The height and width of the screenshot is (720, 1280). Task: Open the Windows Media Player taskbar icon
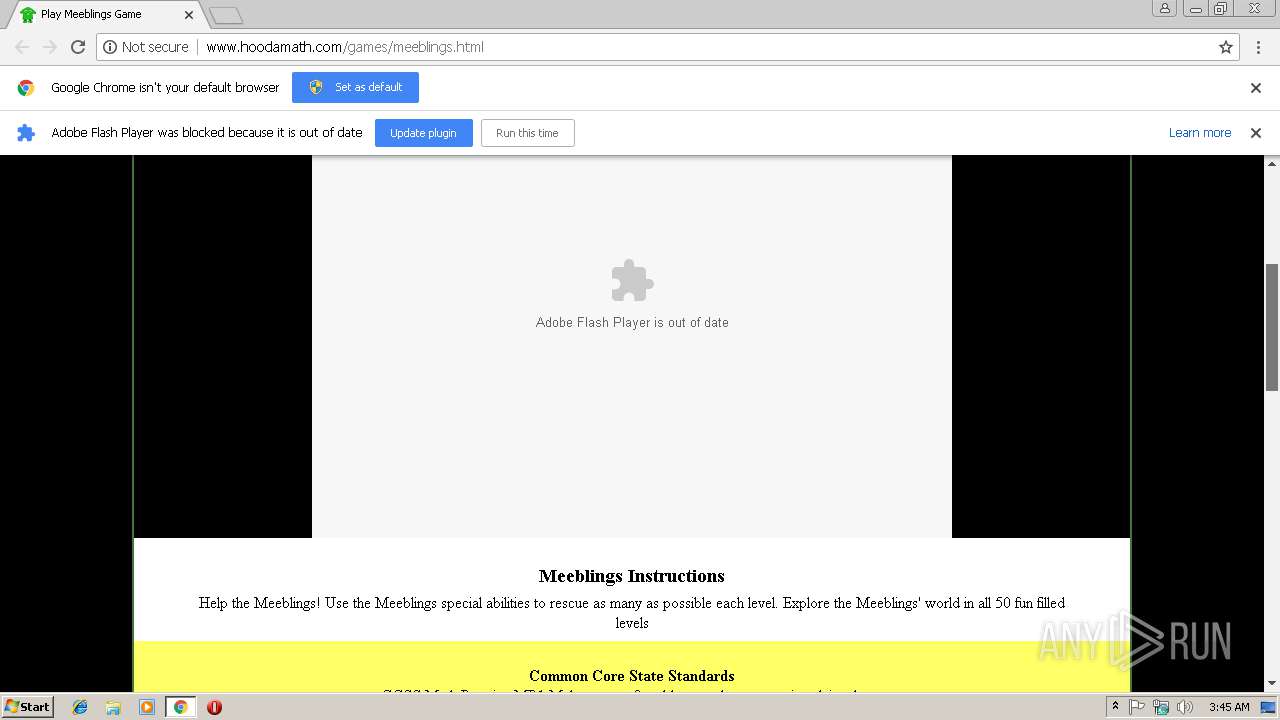pos(147,707)
